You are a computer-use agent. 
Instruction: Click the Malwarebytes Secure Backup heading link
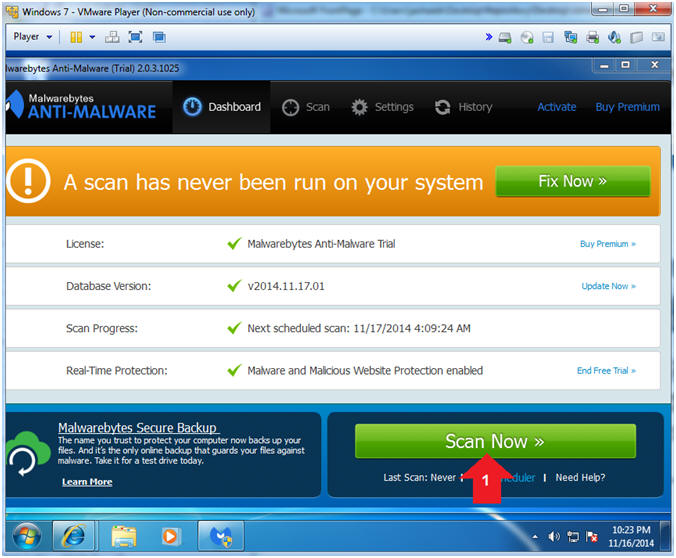(x=138, y=427)
